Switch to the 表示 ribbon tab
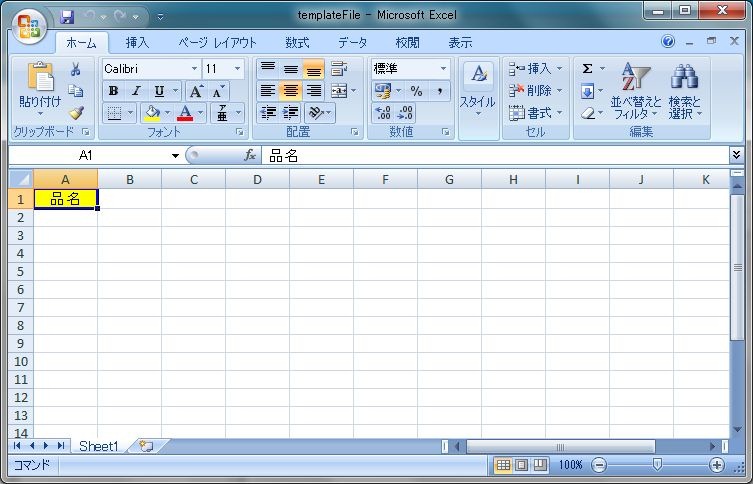The image size is (753, 484). click(x=460, y=43)
